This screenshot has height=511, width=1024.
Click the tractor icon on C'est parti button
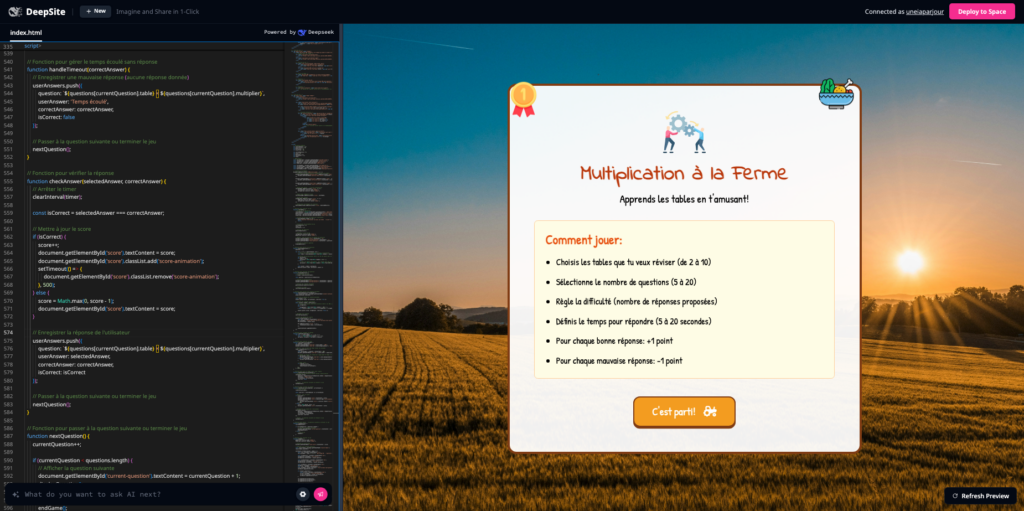click(x=710, y=412)
